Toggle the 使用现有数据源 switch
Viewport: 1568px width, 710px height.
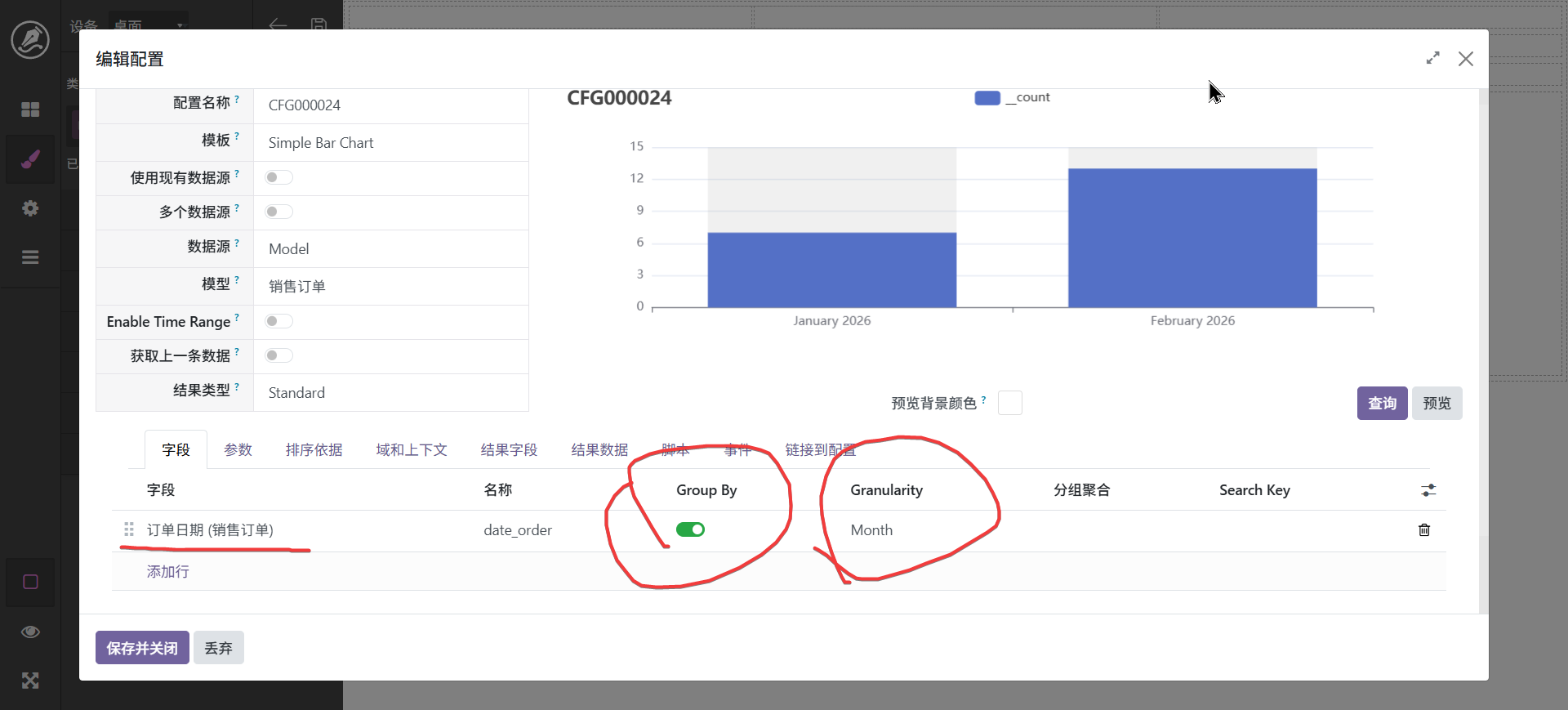click(x=278, y=178)
